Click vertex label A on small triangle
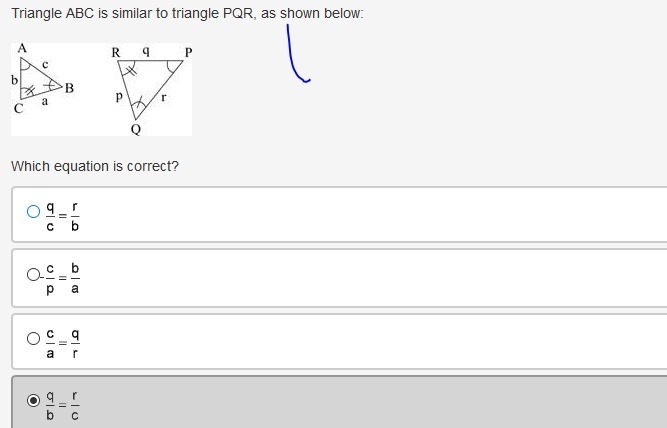Viewport: 667px width, 428px height. (22, 48)
